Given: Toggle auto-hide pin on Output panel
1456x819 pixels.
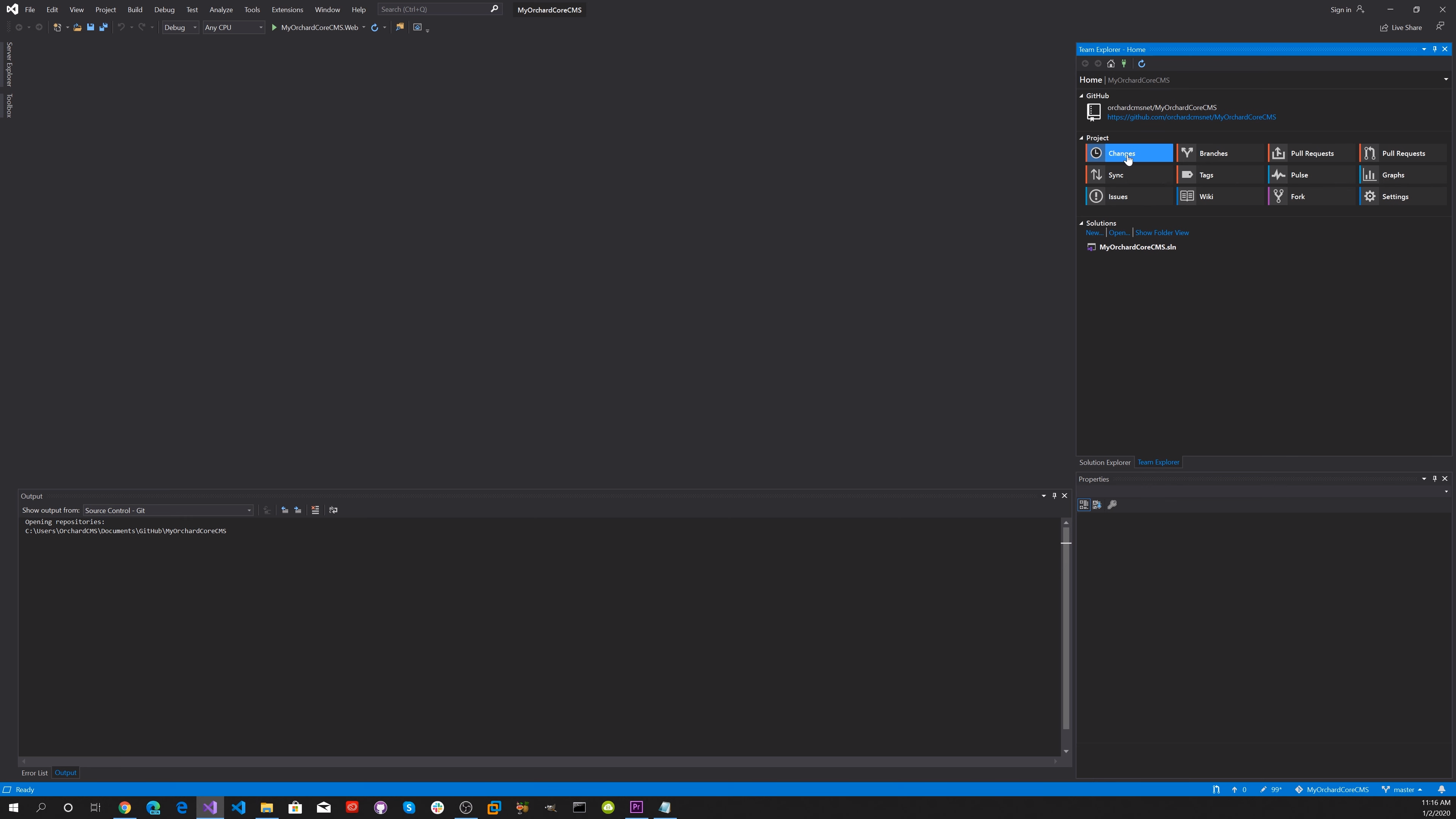Looking at the screenshot, I should coord(1054,496).
